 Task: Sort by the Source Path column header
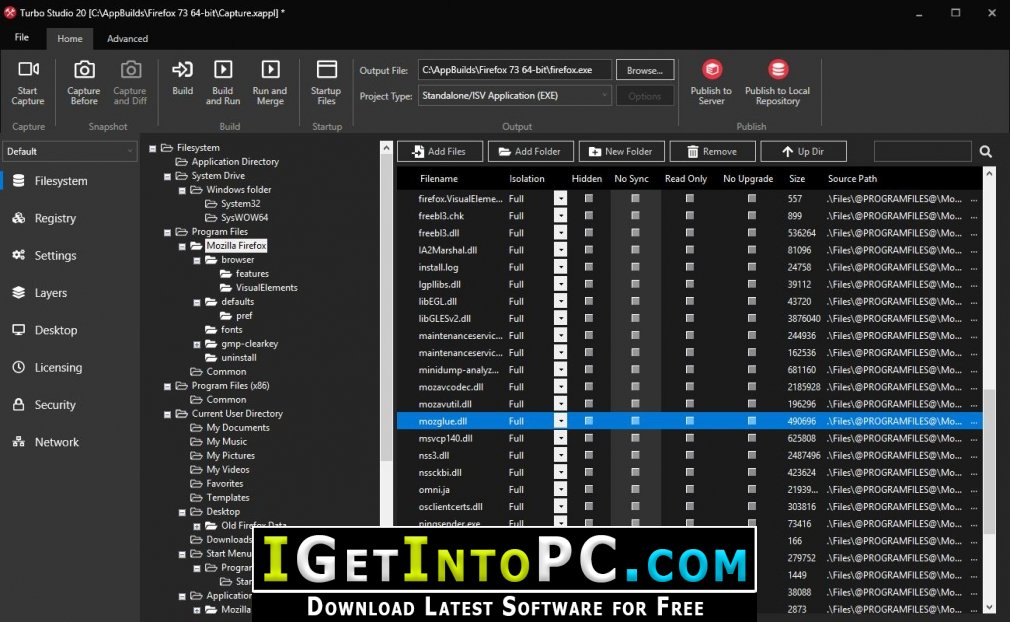coord(852,178)
